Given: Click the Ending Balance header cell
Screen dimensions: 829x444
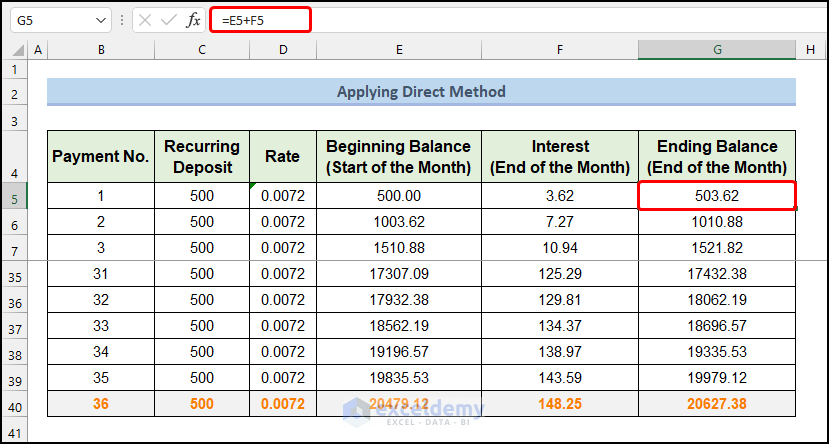Looking at the screenshot, I should (x=716, y=157).
